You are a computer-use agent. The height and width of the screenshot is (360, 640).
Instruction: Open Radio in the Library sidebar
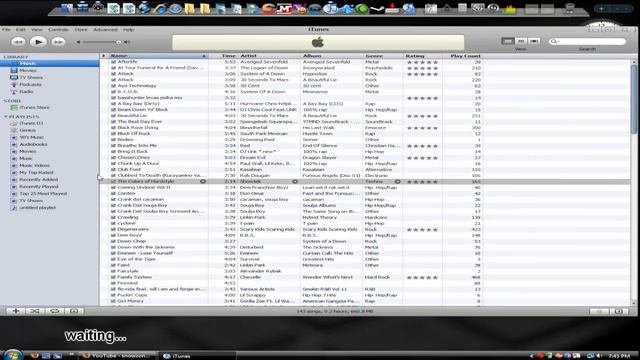pyautogui.click(x=26, y=91)
